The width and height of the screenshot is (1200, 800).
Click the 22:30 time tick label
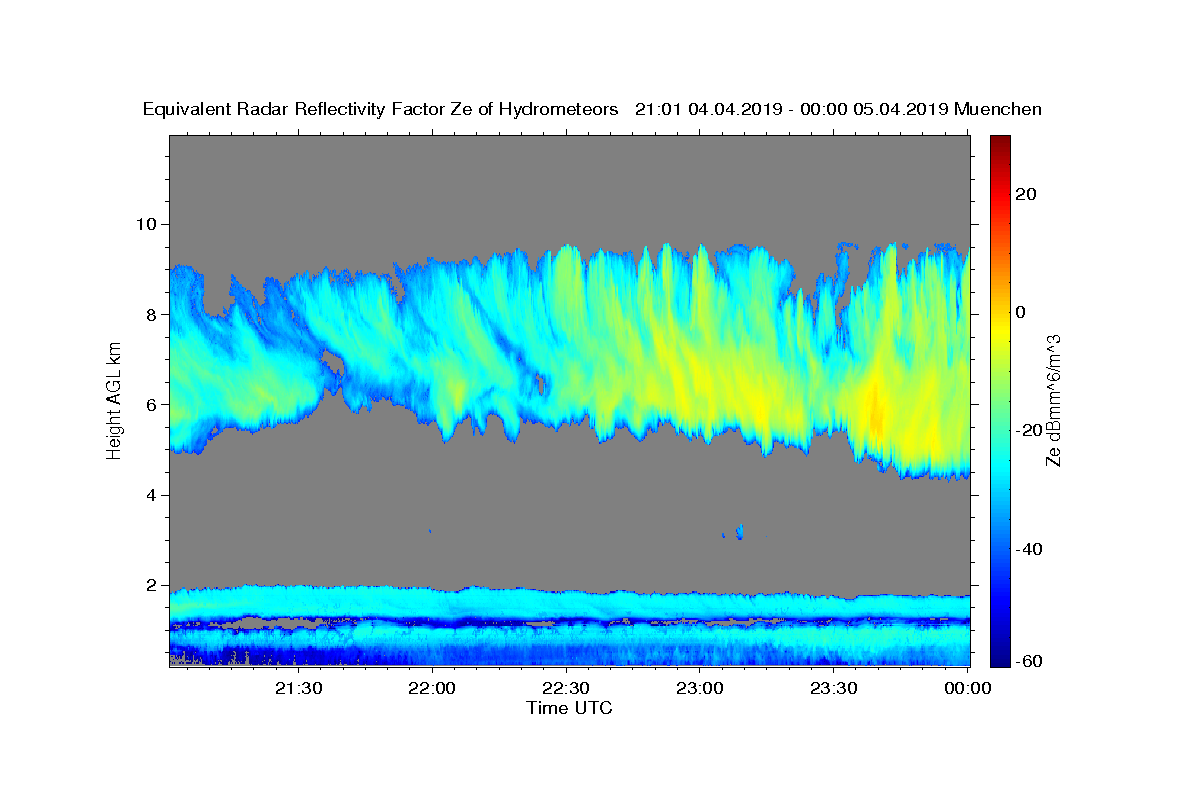point(566,688)
